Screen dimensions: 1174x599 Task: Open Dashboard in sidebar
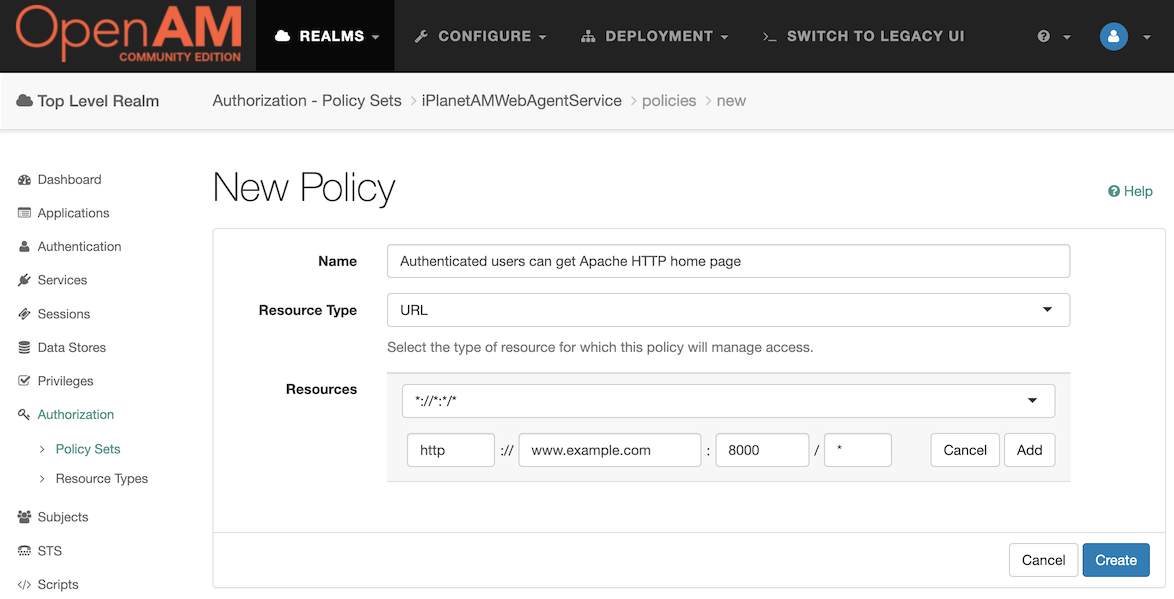coord(70,180)
